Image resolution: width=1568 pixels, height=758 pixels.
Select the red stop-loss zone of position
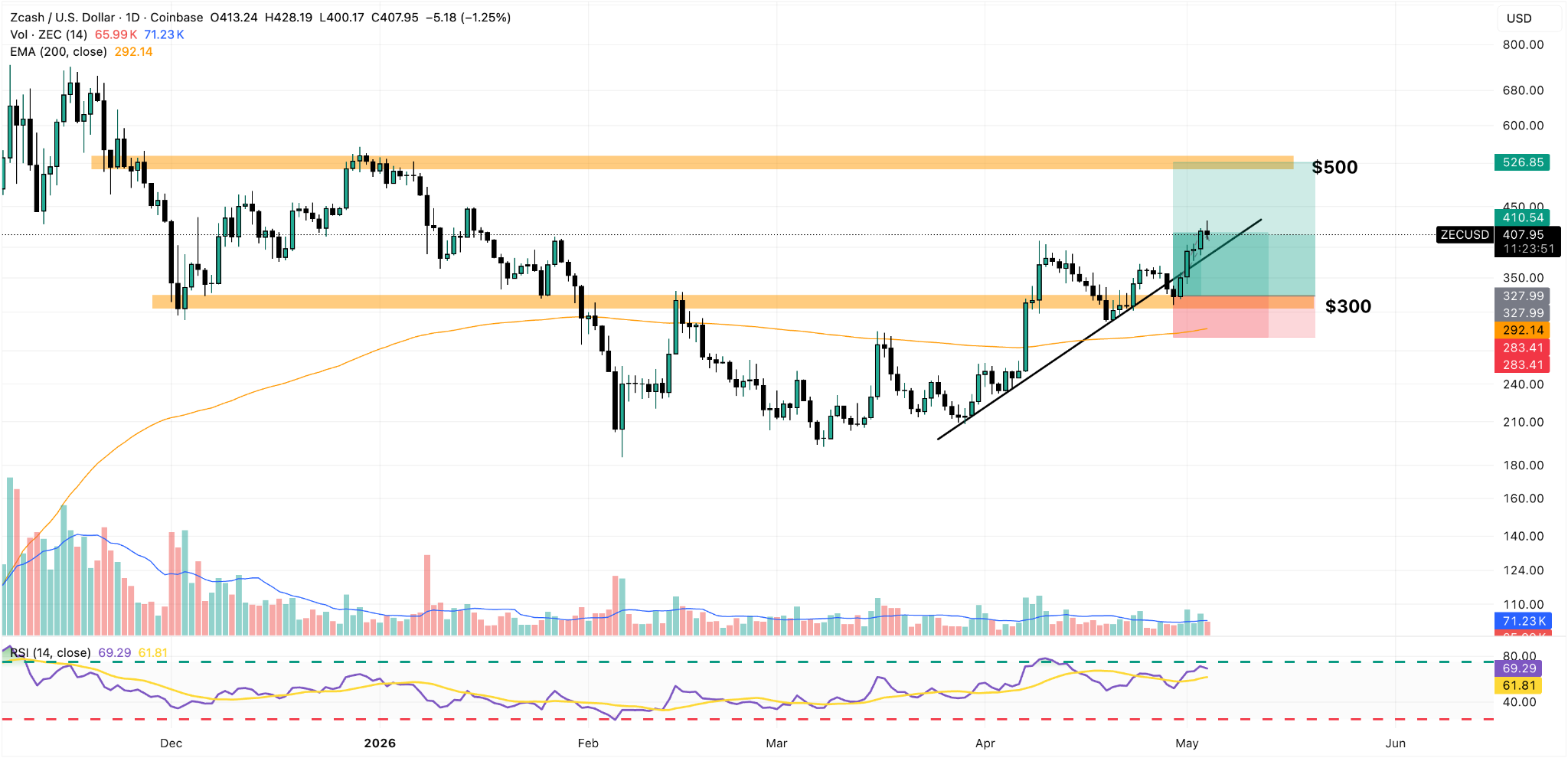(x=1244, y=317)
